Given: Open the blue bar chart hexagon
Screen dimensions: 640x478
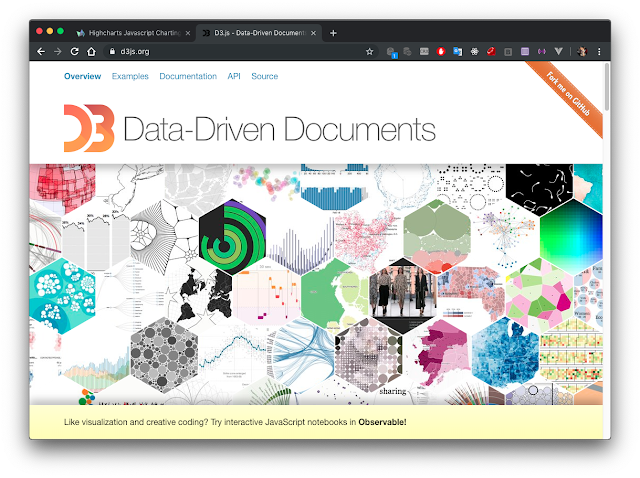Looking at the screenshot, I should (335, 186).
